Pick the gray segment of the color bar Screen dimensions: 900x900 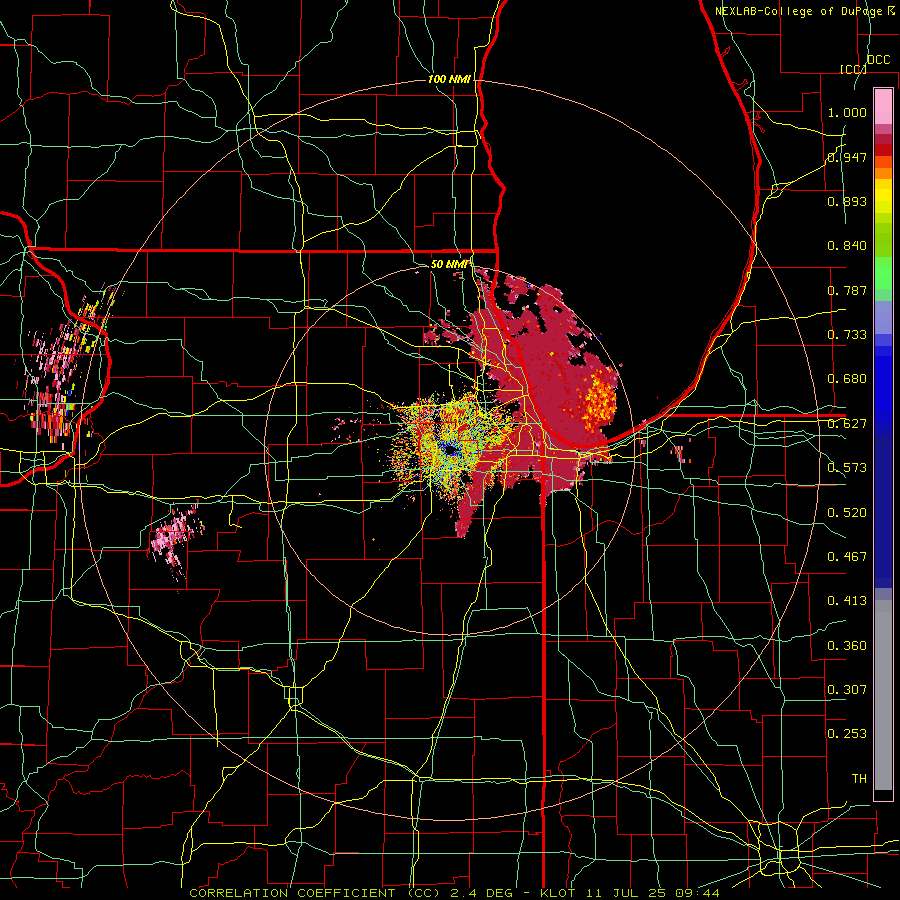pyautogui.click(x=883, y=695)
